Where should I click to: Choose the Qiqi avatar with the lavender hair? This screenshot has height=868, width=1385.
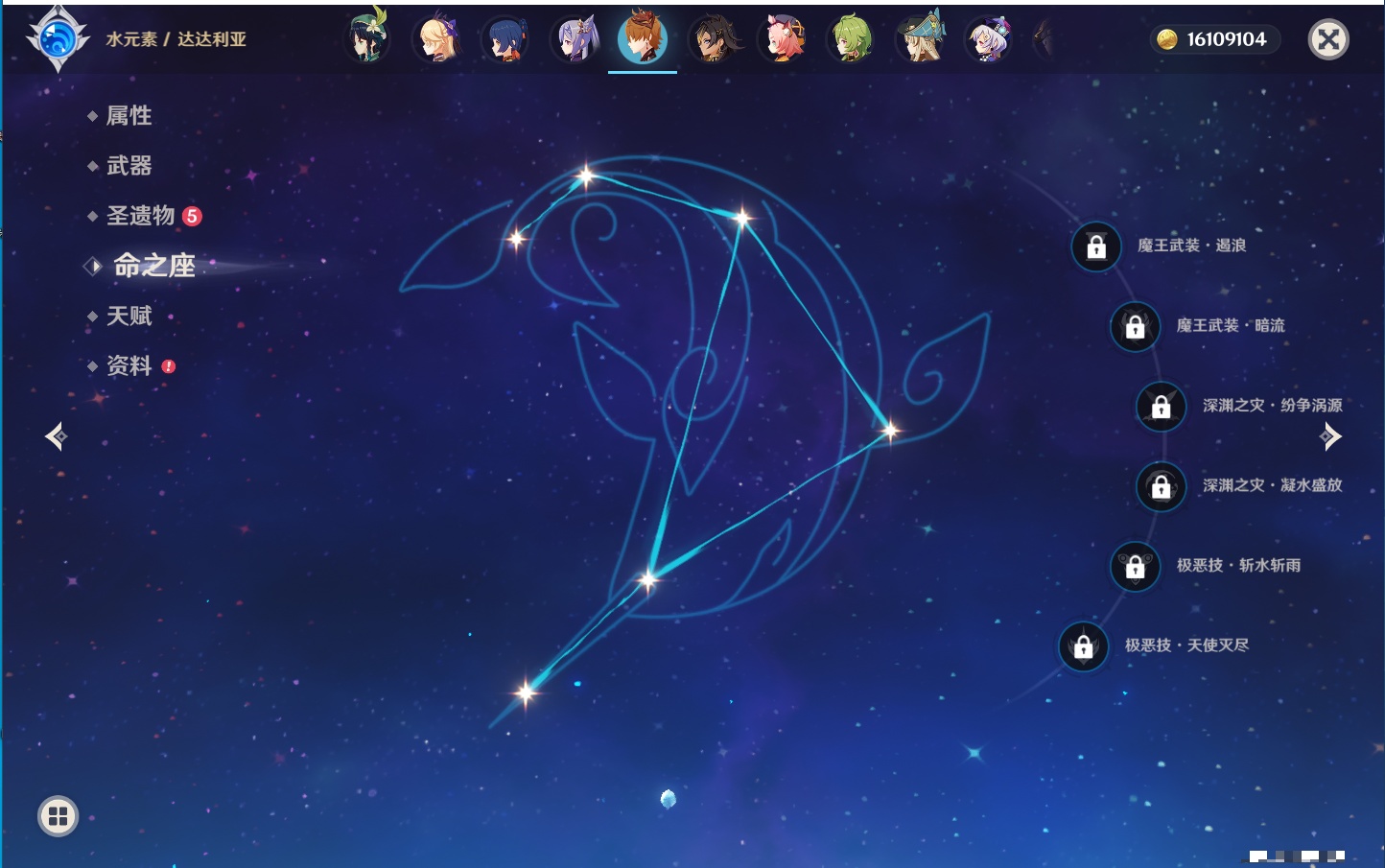[989, 39]
